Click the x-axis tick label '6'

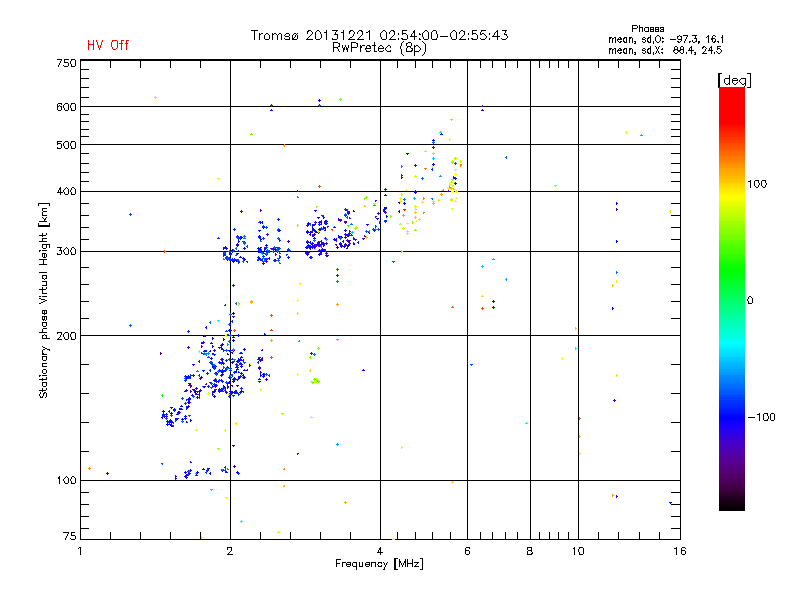467,551
